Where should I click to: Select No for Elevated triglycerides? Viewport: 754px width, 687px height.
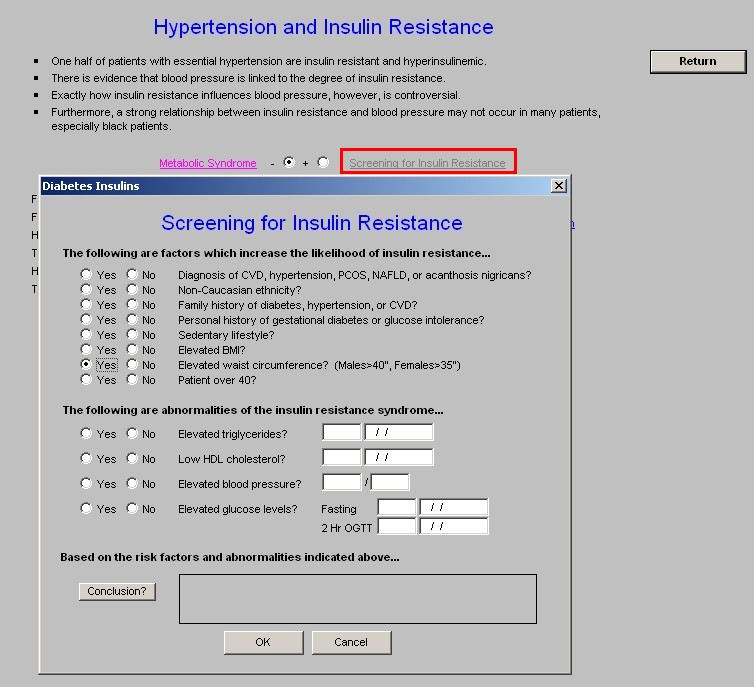pos(132,433)
